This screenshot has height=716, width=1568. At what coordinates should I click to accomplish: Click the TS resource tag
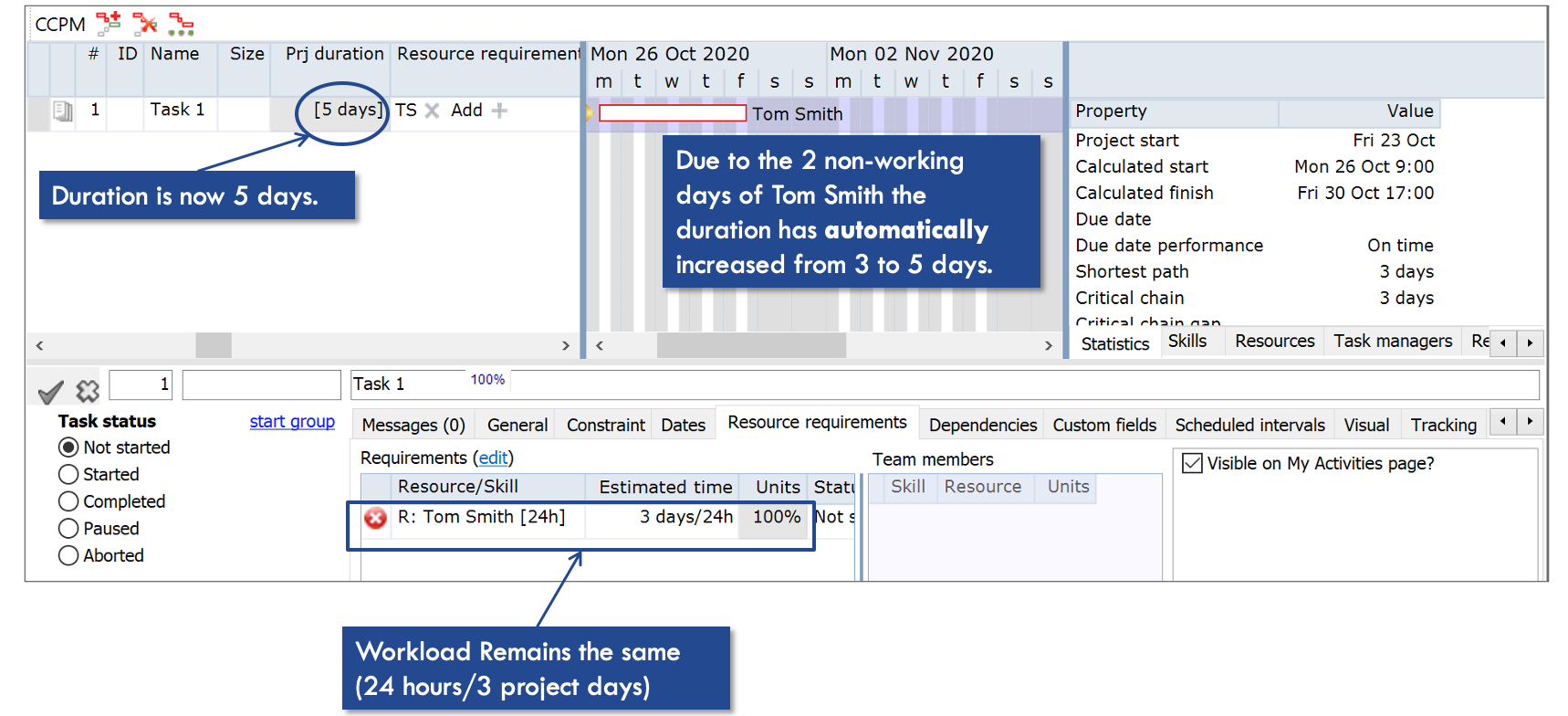[405, 110]
